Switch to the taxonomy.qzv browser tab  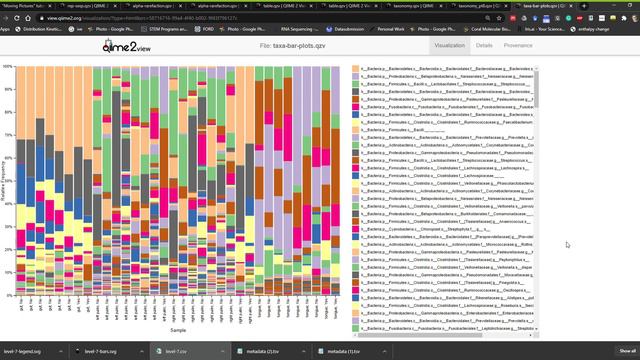coord(414,6)
